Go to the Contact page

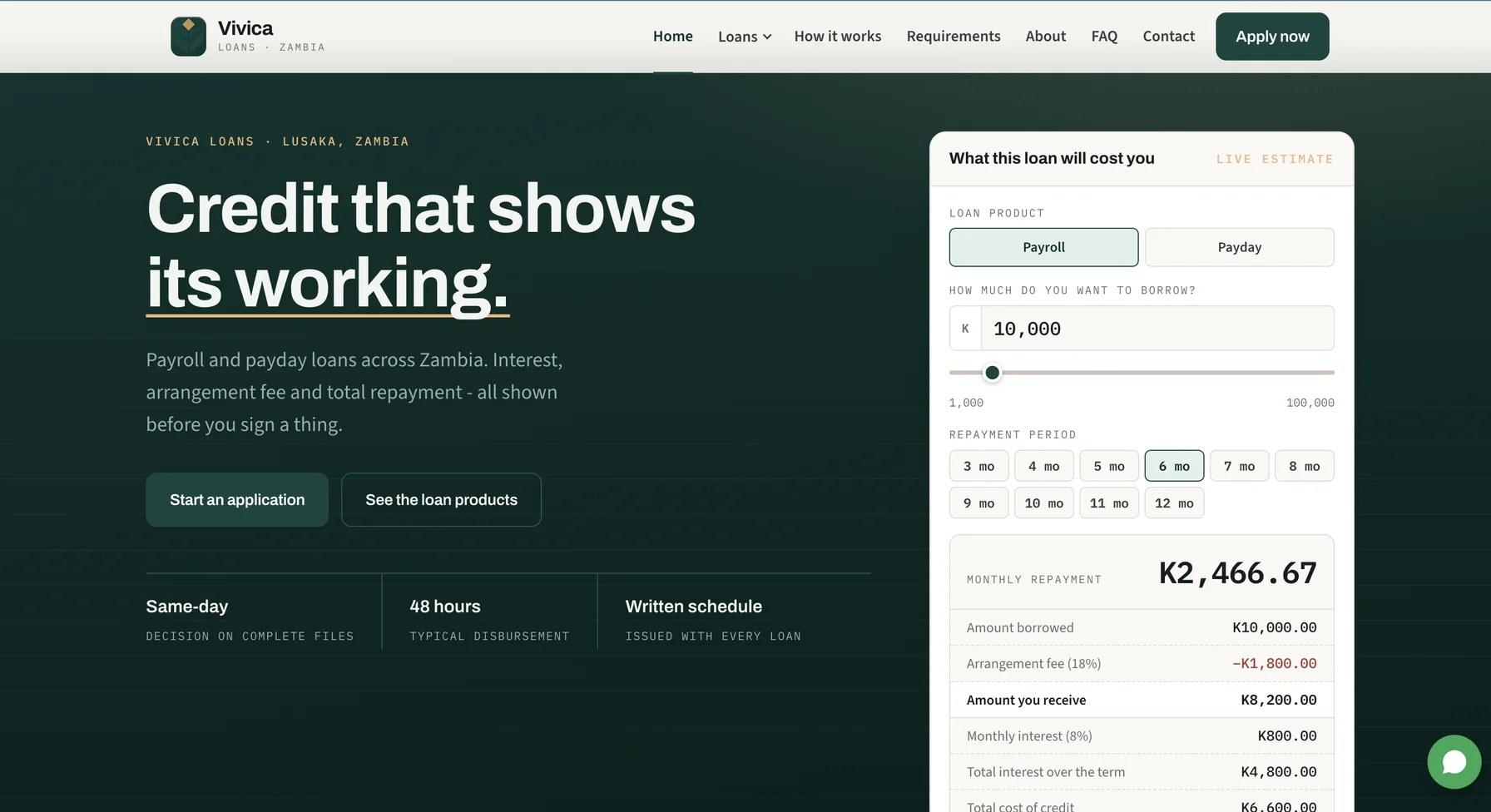(1168, 37)
